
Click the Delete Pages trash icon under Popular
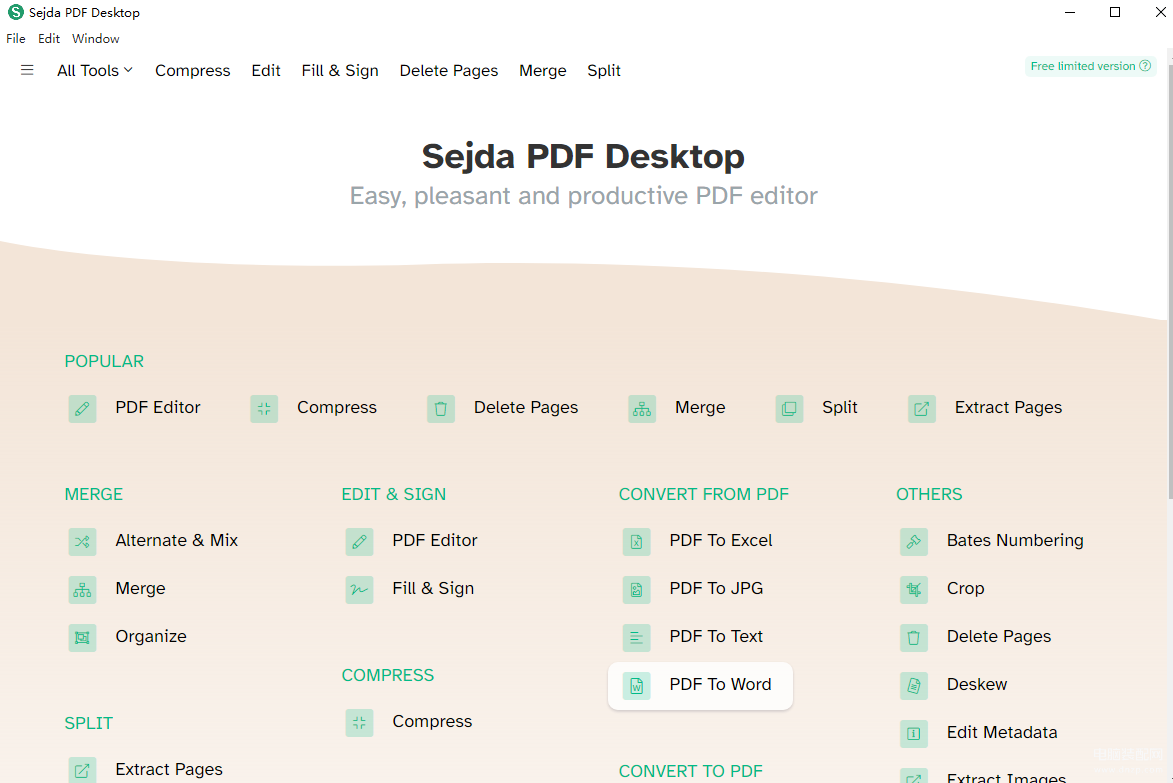tap(441, 409)
